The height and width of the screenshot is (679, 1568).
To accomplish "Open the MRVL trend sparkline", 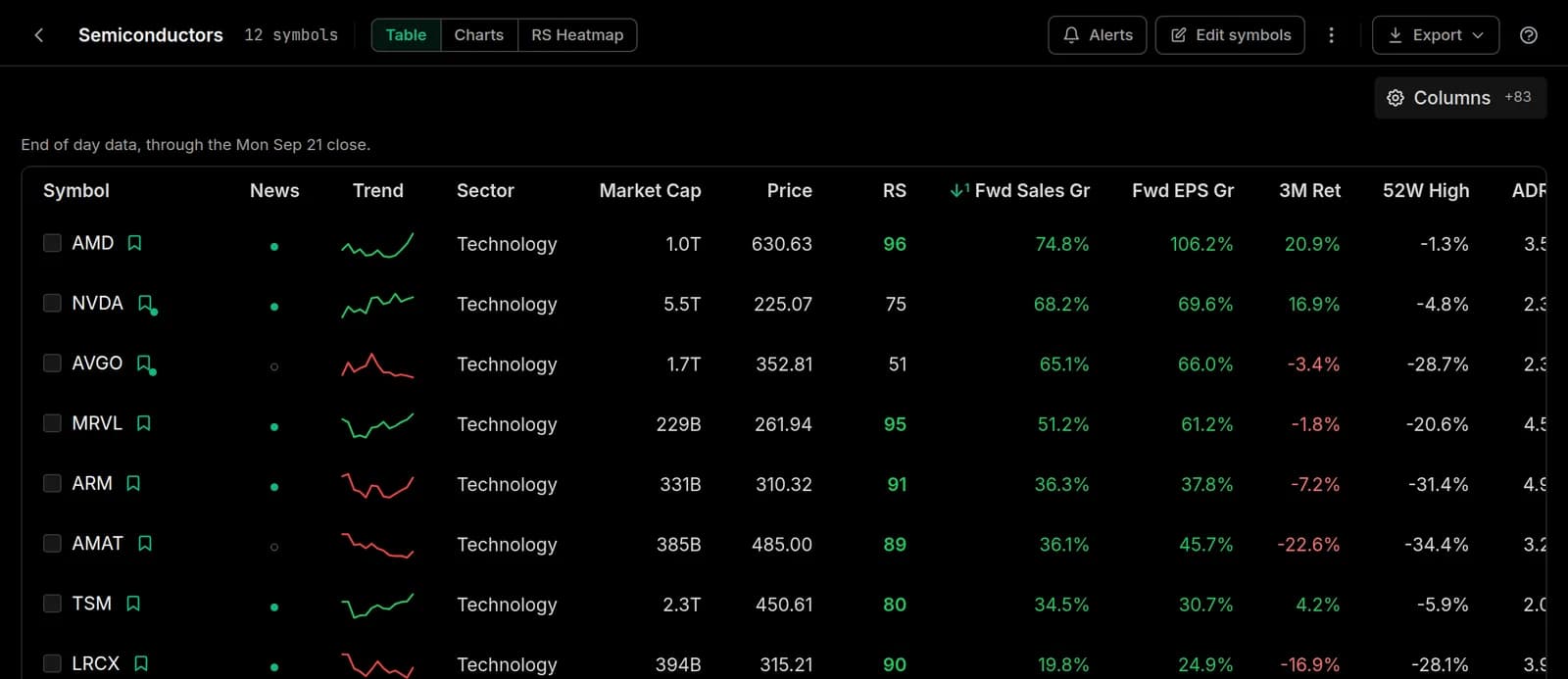I will 377,425.
